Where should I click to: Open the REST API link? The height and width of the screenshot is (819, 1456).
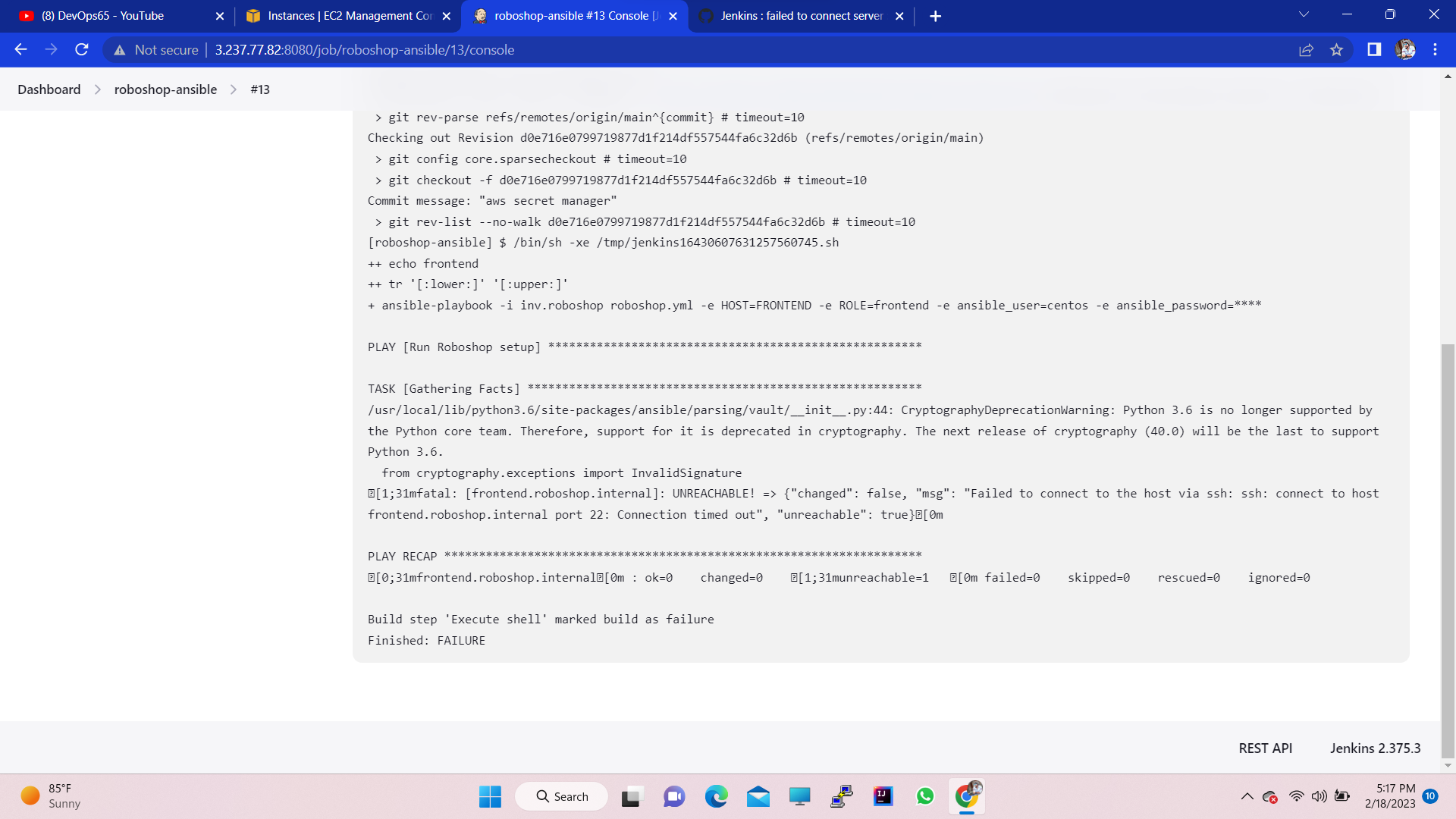[1264, 748]
